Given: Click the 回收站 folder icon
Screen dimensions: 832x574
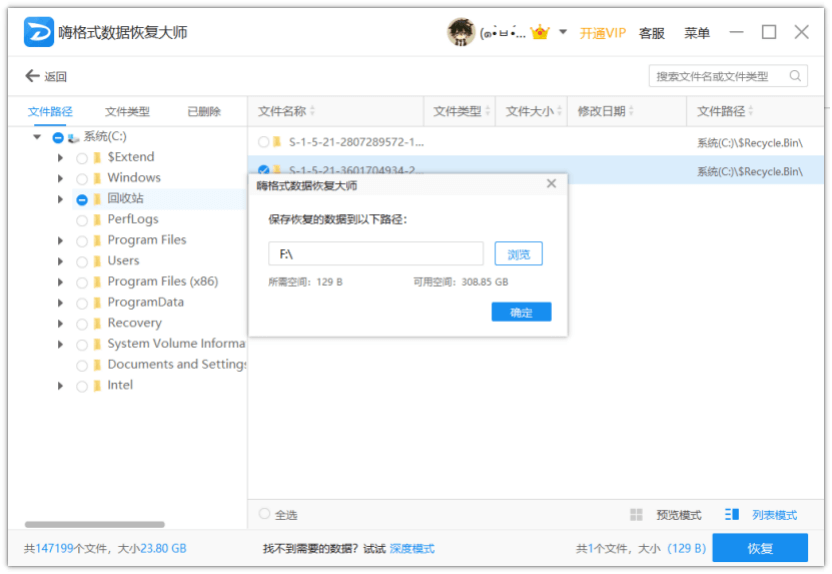Looking at the screenshot, I should [97, 199].
